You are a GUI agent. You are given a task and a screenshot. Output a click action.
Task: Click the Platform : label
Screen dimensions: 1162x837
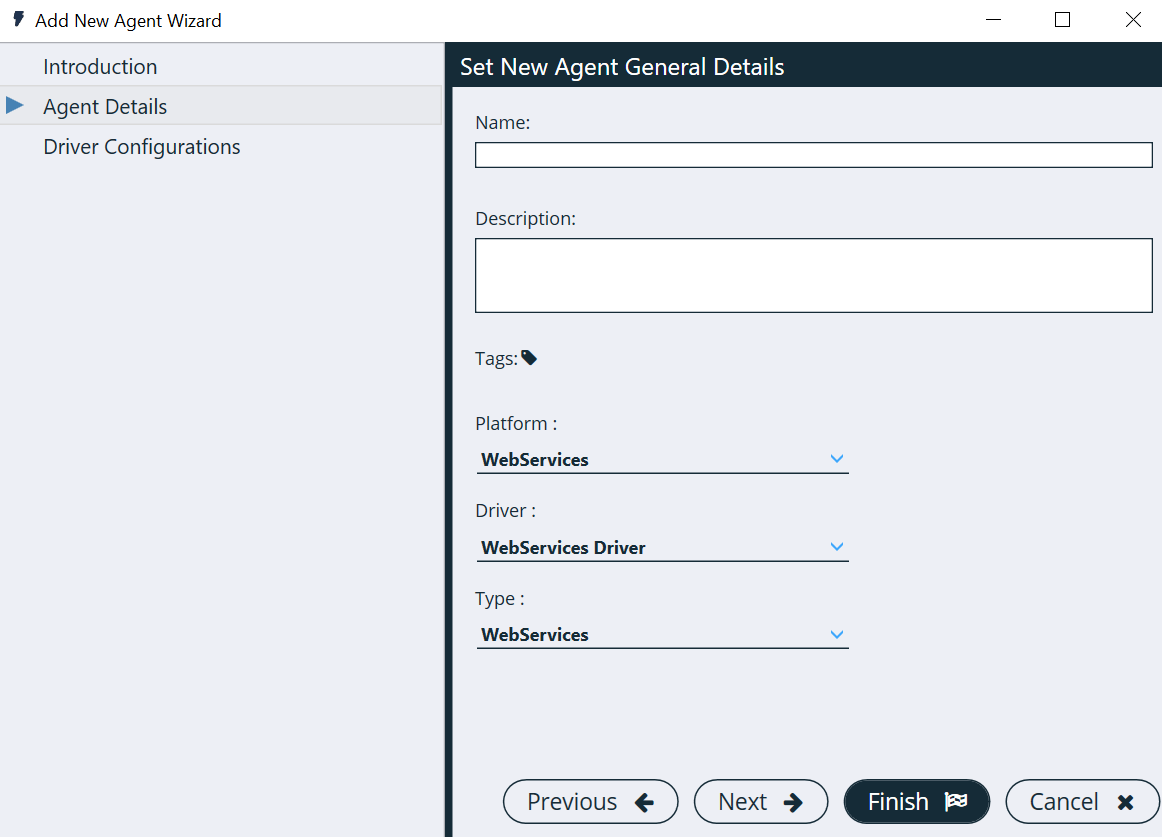point(516,423)
